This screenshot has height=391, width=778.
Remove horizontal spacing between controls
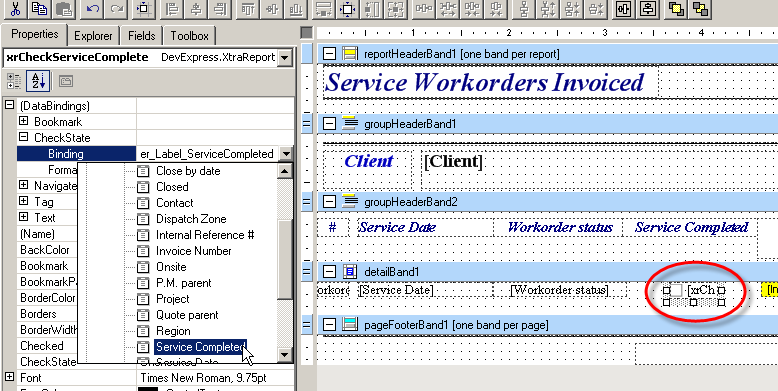point(495,8)
